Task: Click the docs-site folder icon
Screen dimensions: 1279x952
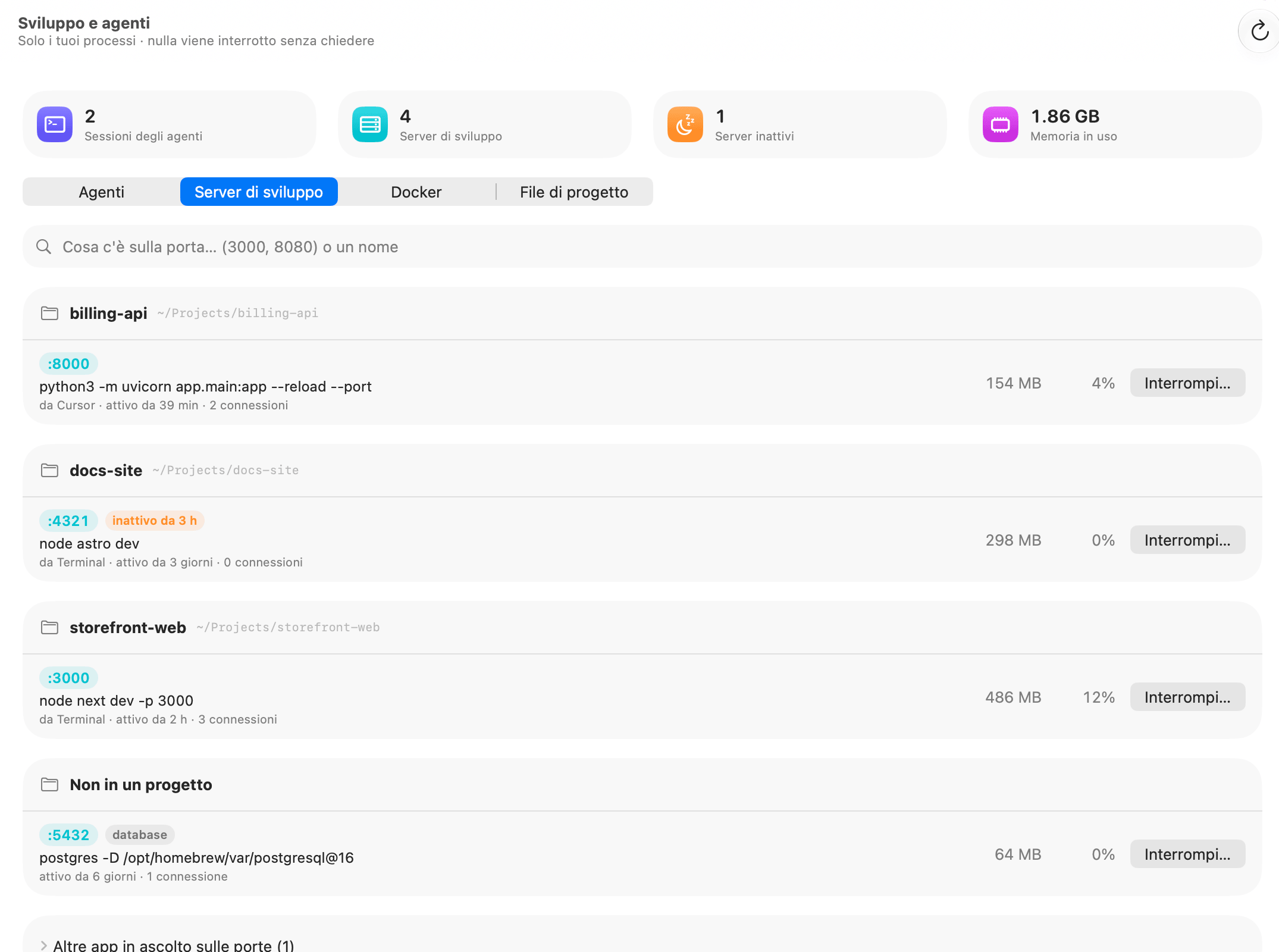Action: [49, 470]
